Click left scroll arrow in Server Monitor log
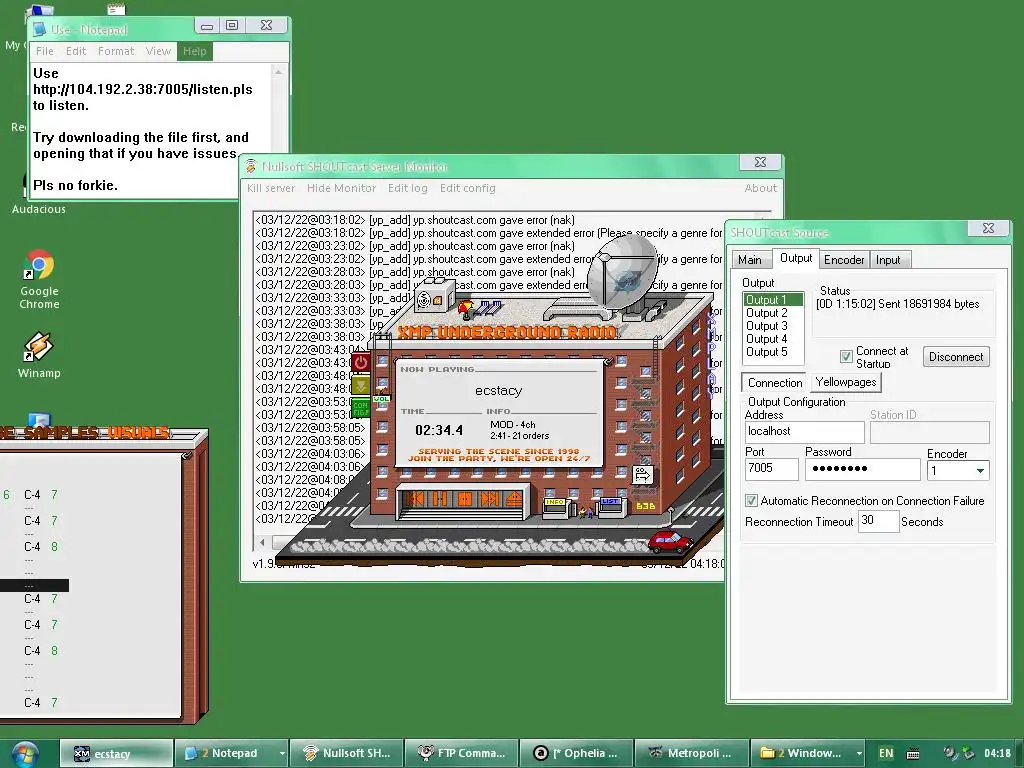The image size is (1024, 768). (263, 542)
